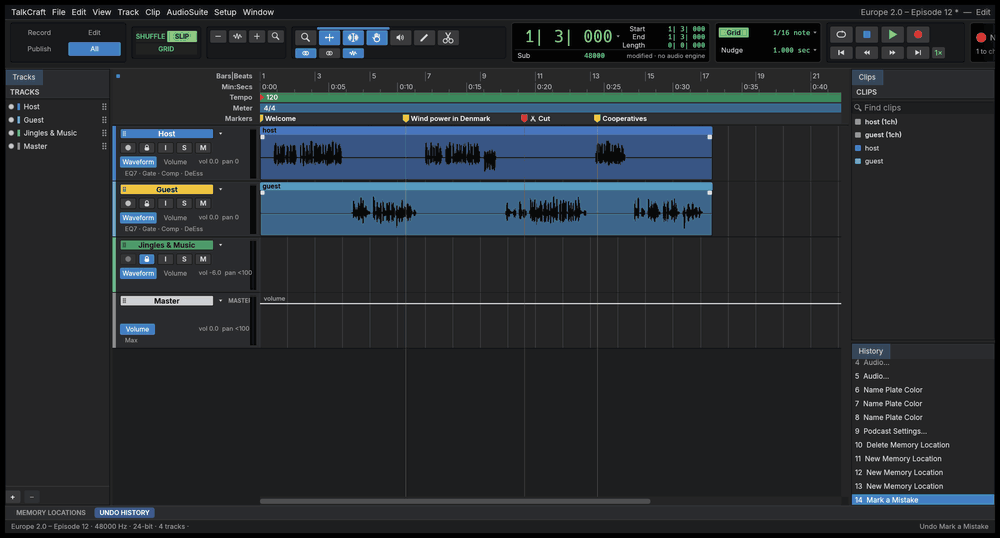
Task: Click the waveform zoom icon button
Action: coord(237,36)
